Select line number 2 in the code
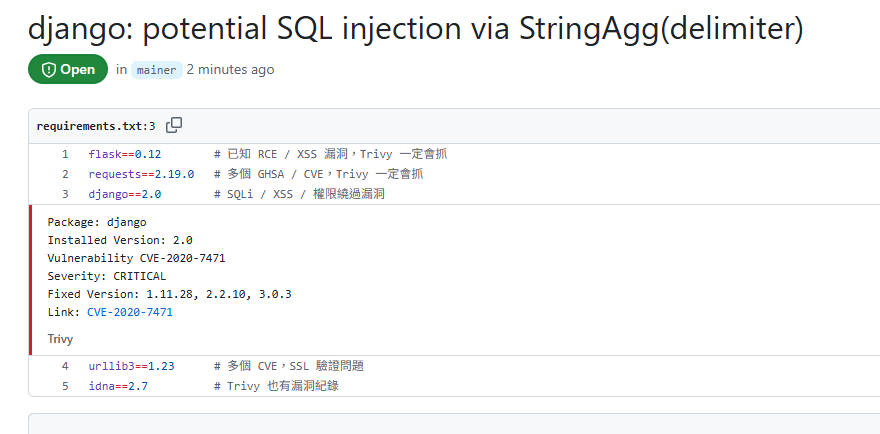 click(65, 174)
